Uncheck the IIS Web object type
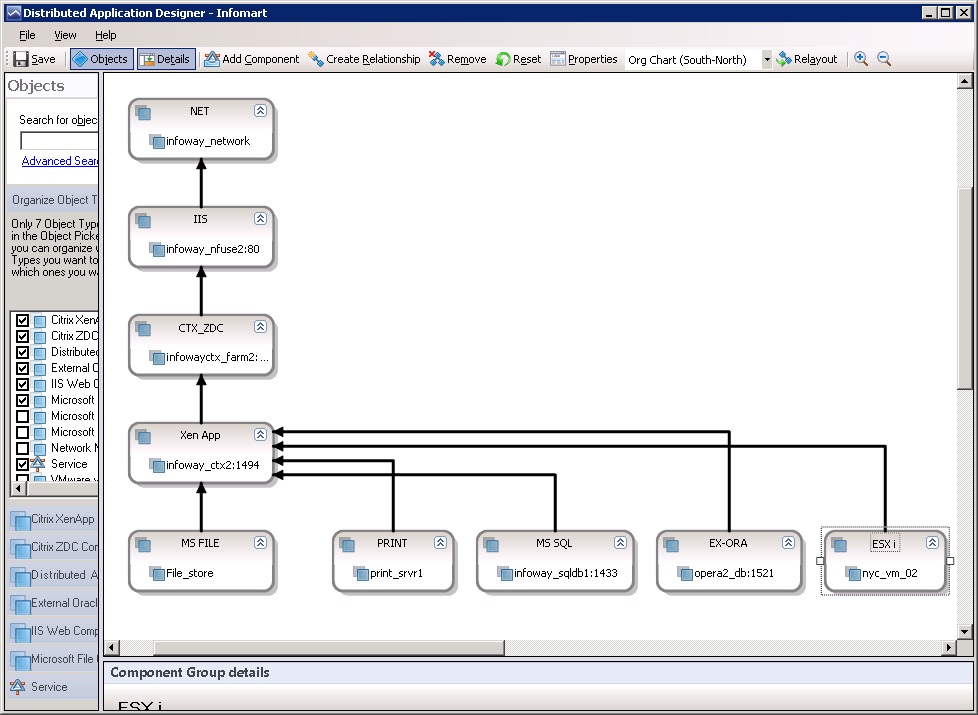The width and height of the screenshot is (978, 715). click(22, 384)
